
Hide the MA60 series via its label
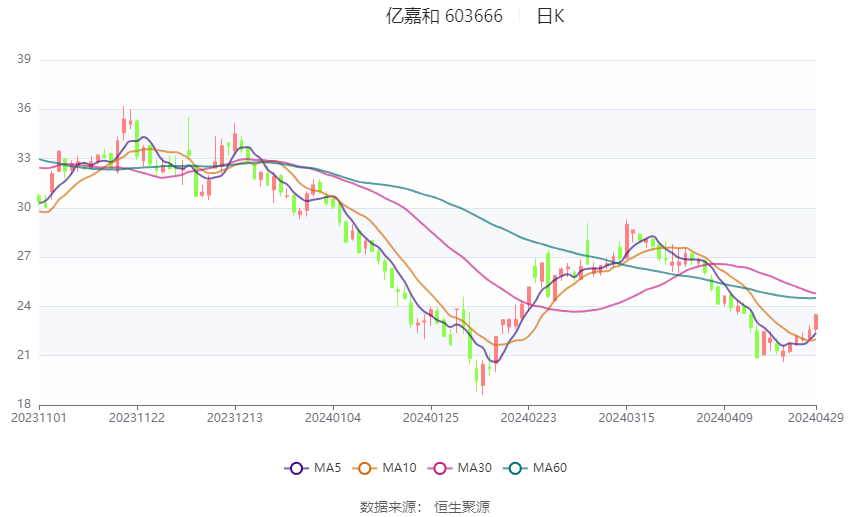coord(551,468)
